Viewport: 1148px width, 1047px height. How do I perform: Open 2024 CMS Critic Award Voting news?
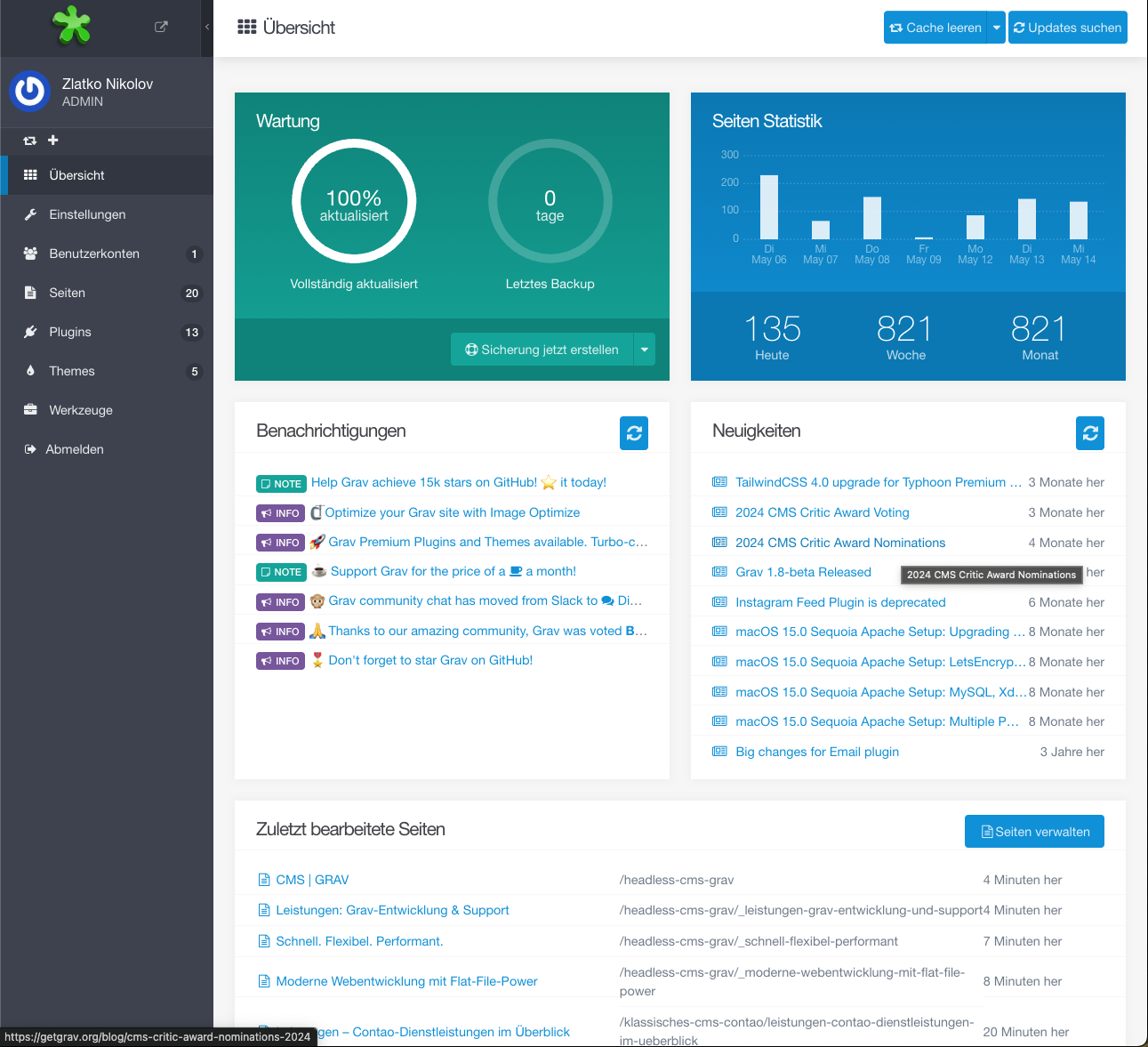(823, 512)
